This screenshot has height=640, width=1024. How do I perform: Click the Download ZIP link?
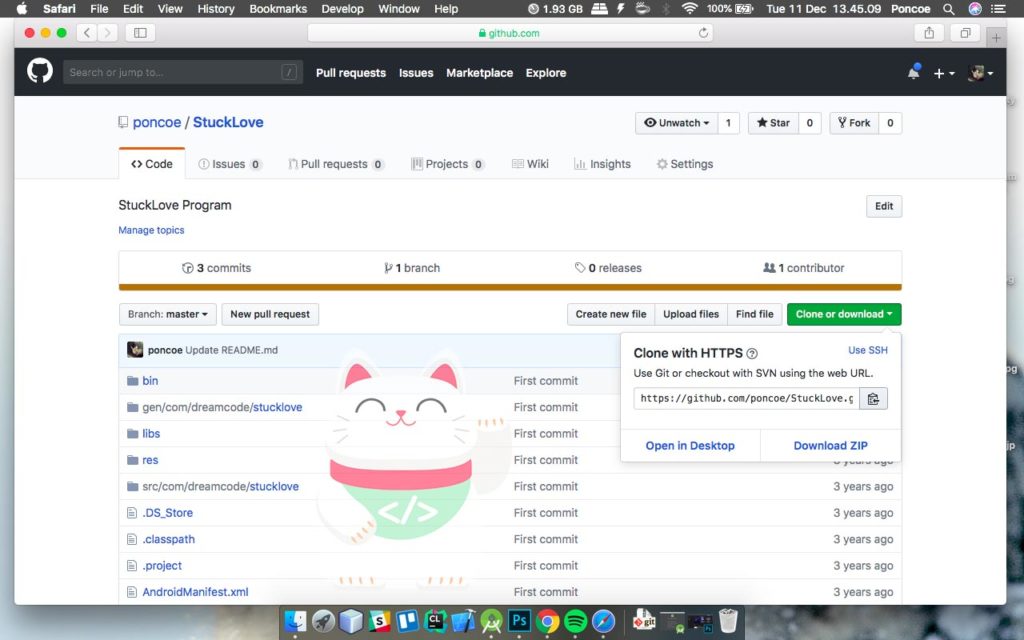tap(830, 446)
